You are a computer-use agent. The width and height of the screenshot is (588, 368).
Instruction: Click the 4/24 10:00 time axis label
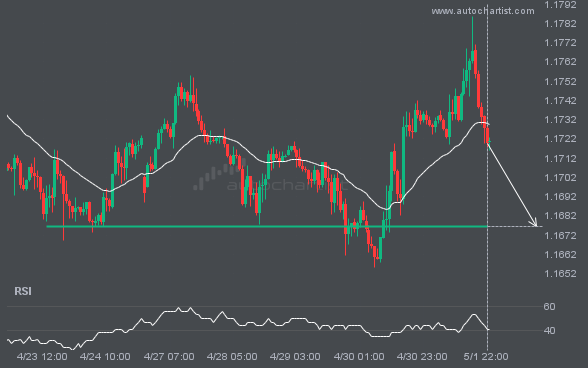[105, 356]
